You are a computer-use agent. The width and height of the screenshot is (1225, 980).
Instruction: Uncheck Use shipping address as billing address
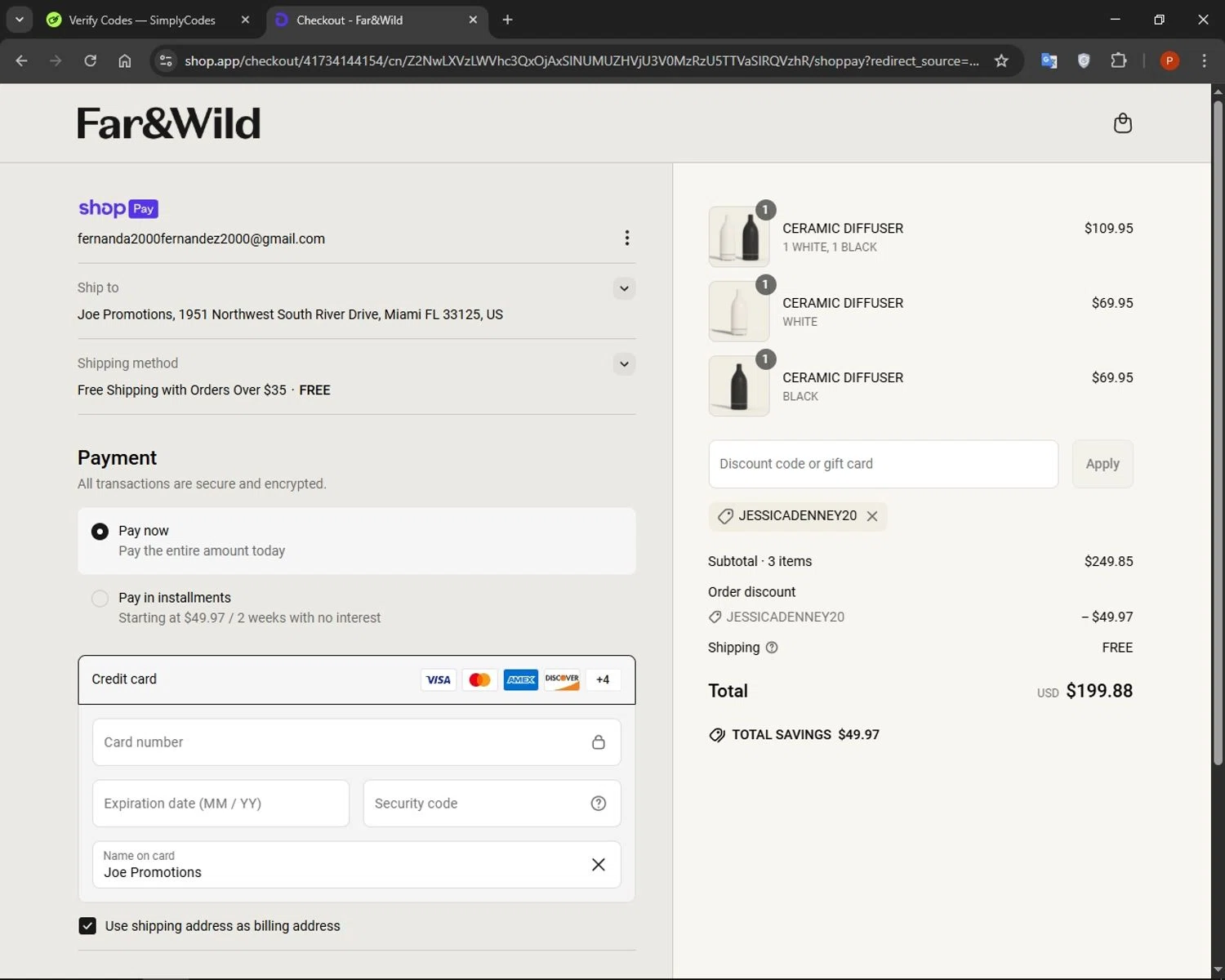coord(87,926)
